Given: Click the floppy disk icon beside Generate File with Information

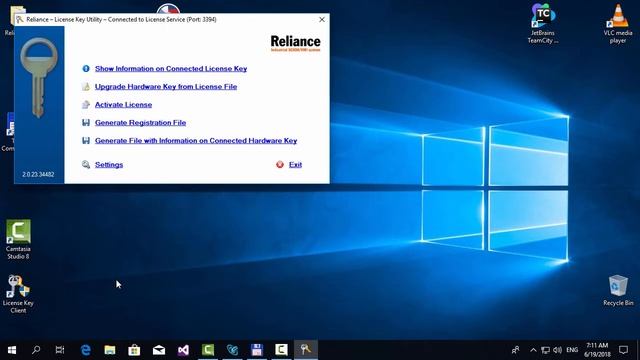Looking at the screenshot, I should pyautogui.click(x=86, y=140).
